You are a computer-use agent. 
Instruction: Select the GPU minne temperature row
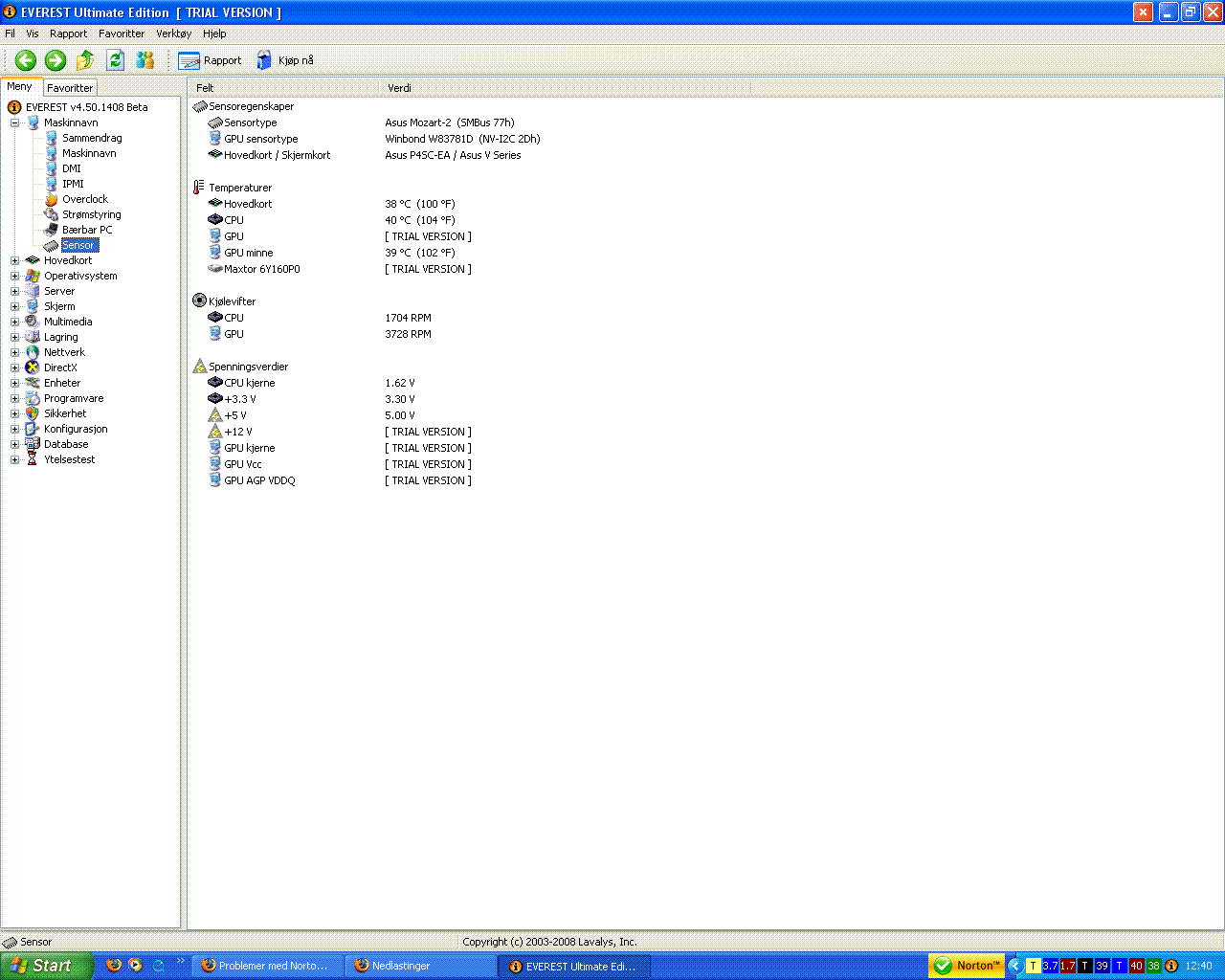click(332, 253)
